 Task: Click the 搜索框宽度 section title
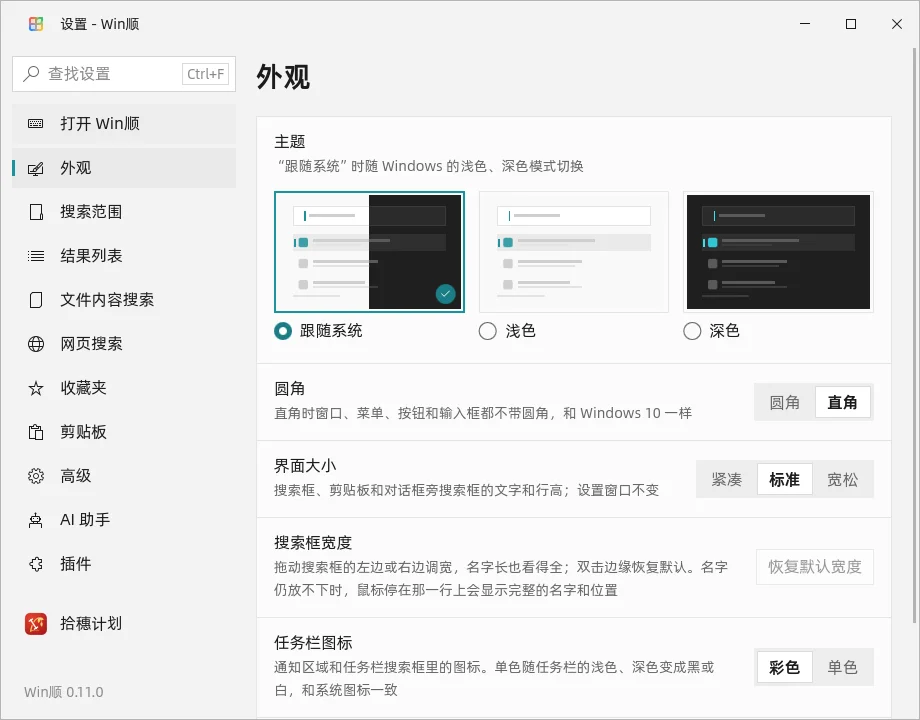(x=313, y=543)
